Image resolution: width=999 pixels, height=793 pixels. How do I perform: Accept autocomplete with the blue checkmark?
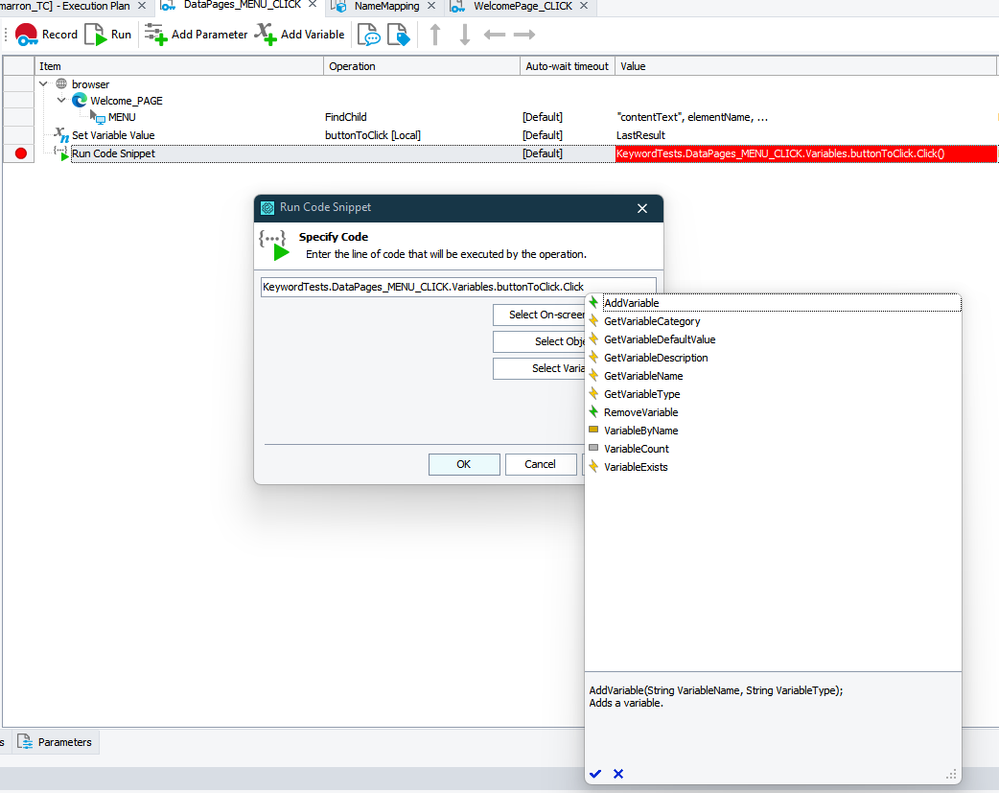pyautogui.click(x=595, y=774)
